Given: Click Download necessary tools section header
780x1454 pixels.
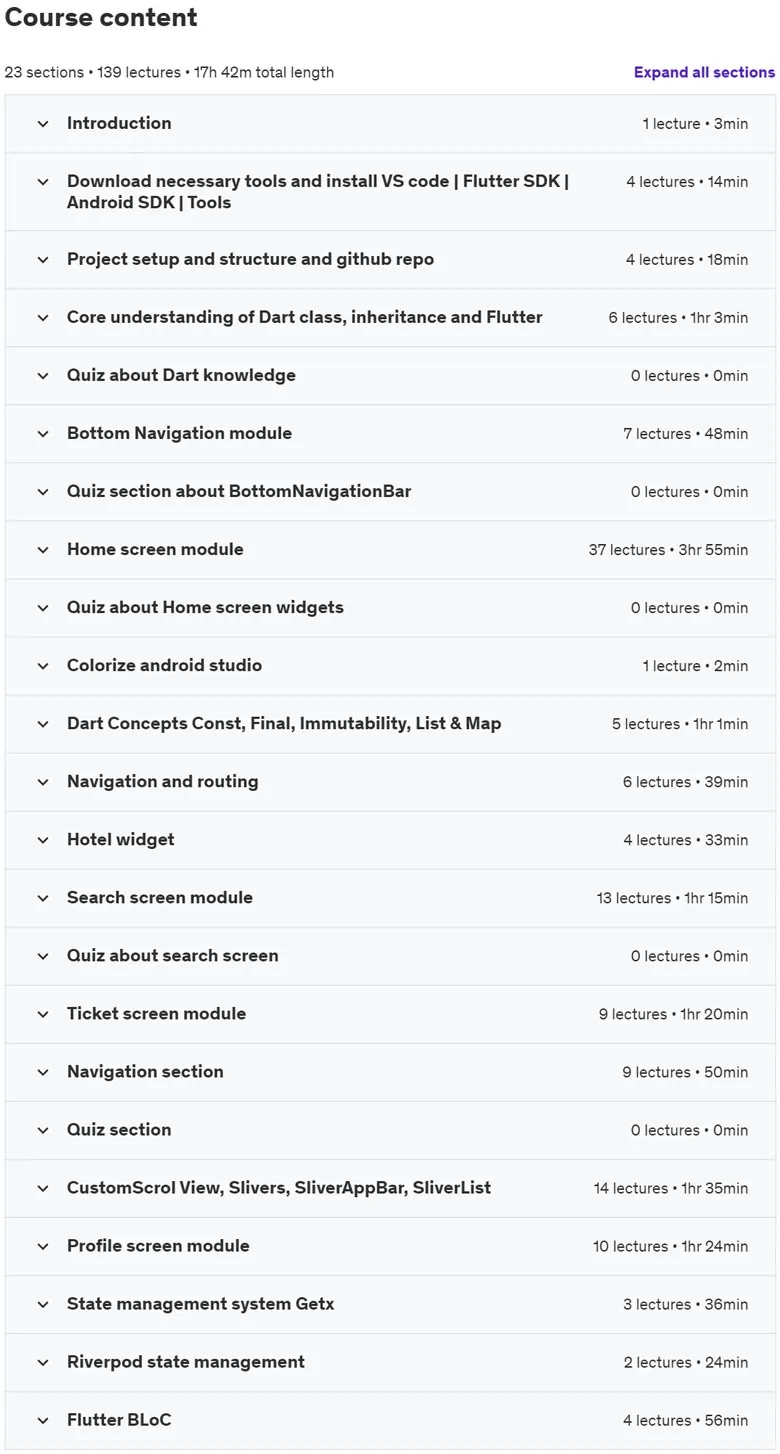Looking at the screenshot, I should click(x=390, y=192).
